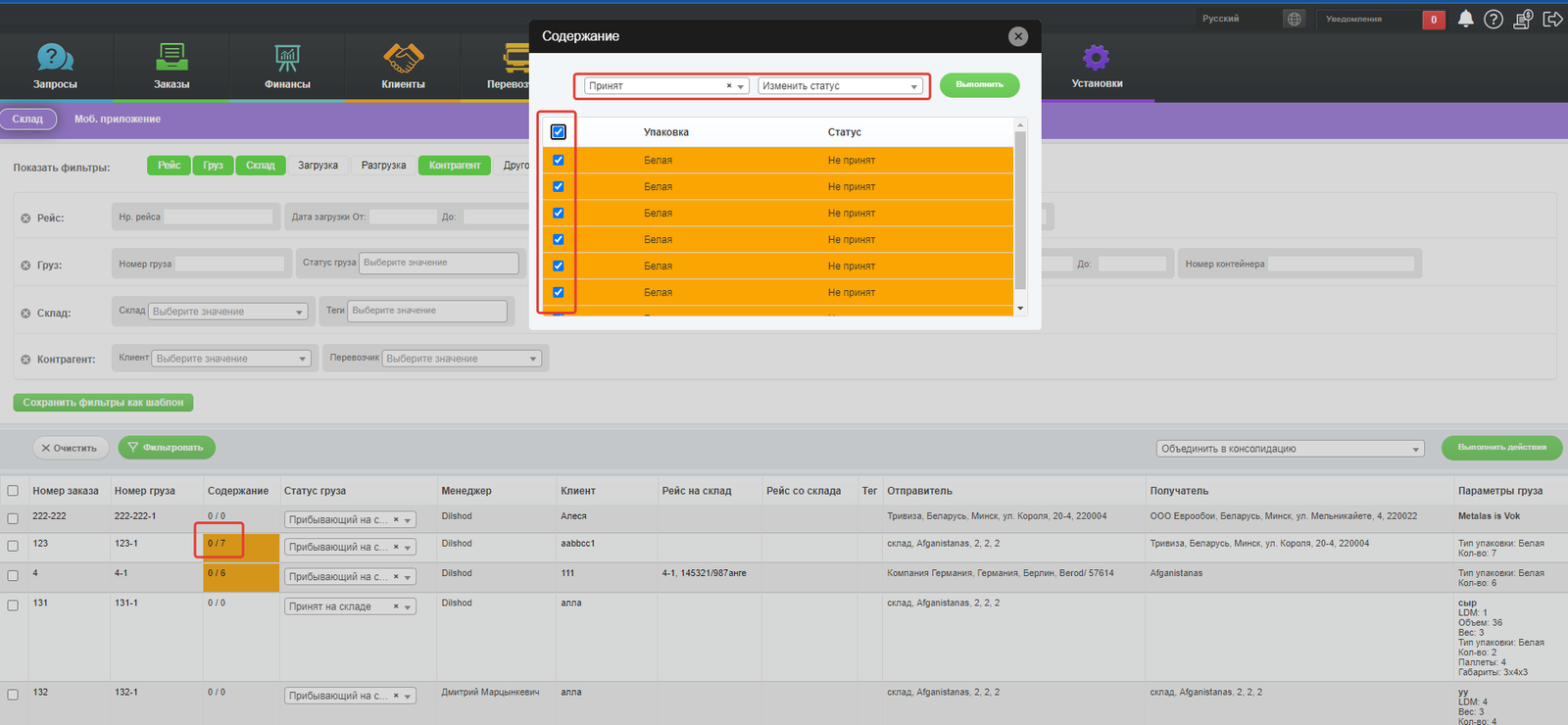The width and height of the screenshot is (1568, 725).
Task: Remove the Склад filter row
Action: 25,314
